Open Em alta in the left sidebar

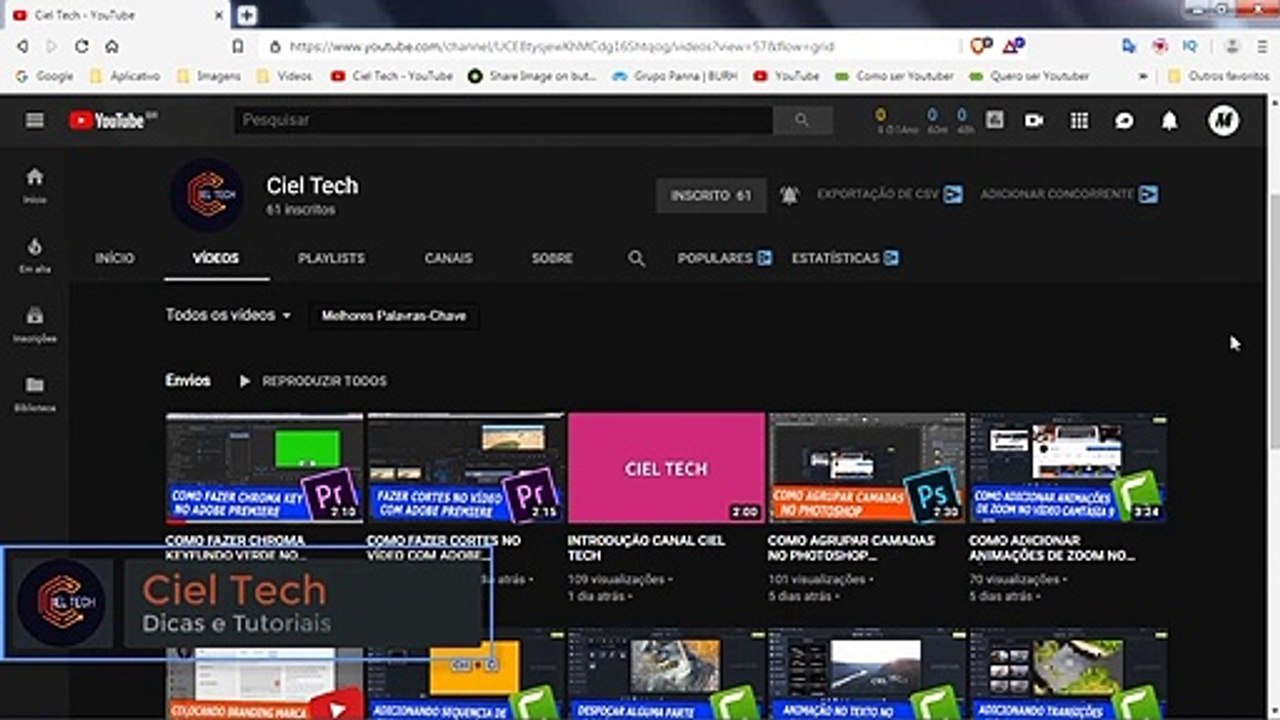pos(35,255)
